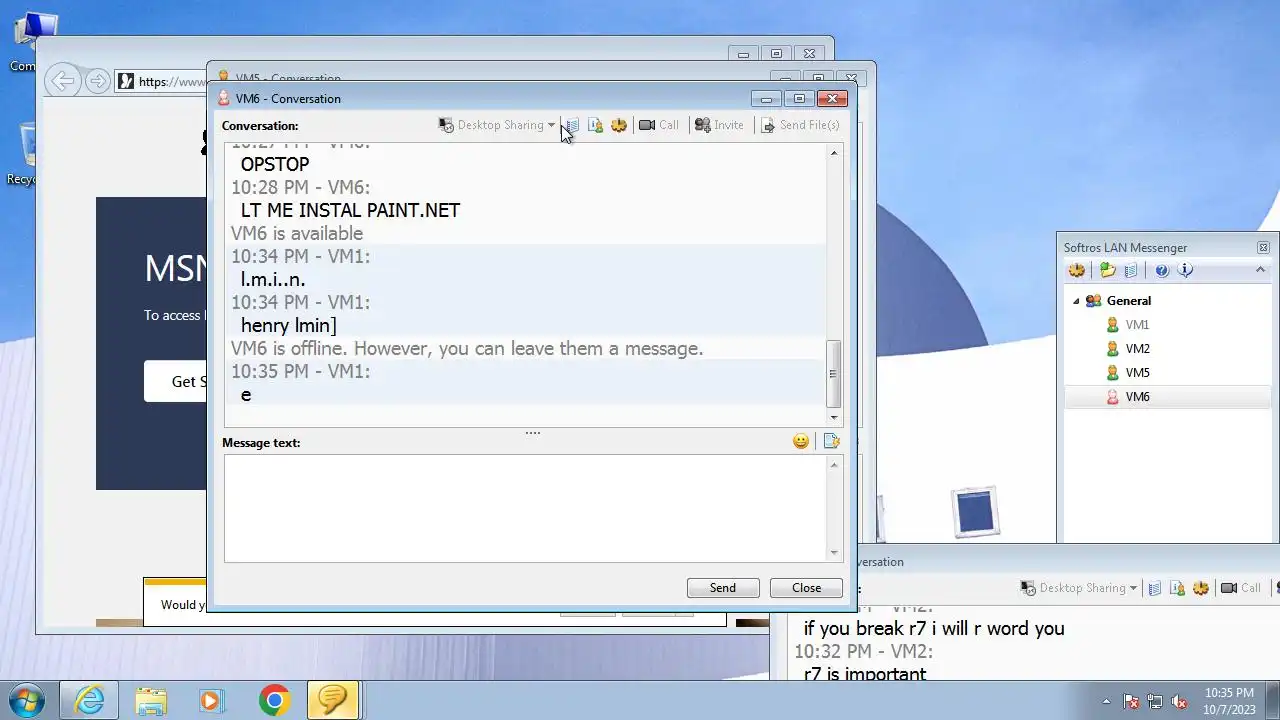Image resolution: width=1280 pixels, height=720 pixels.
Task: Collapse the General group in user list
Action: point(1076,301)
